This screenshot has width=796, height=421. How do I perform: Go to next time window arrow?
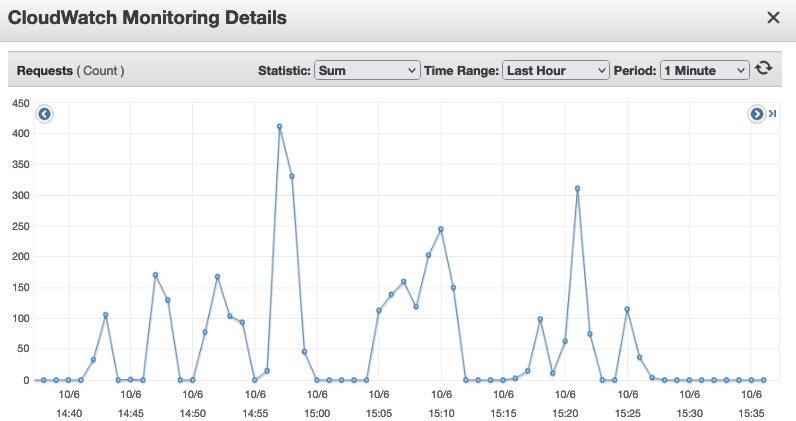[x=756, y=114]
